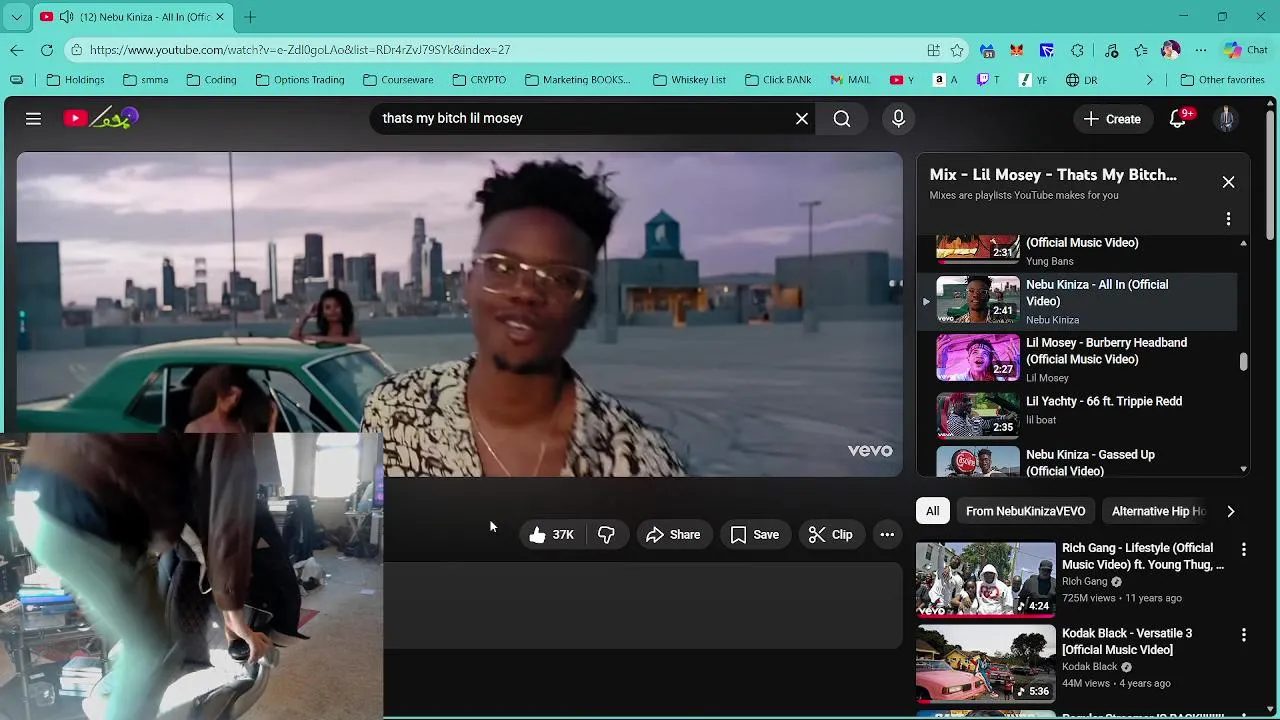Open the Whiskey List favorites folder
Image resolution: width=1280 pixels, height=720 pixels.
[689, 80]
